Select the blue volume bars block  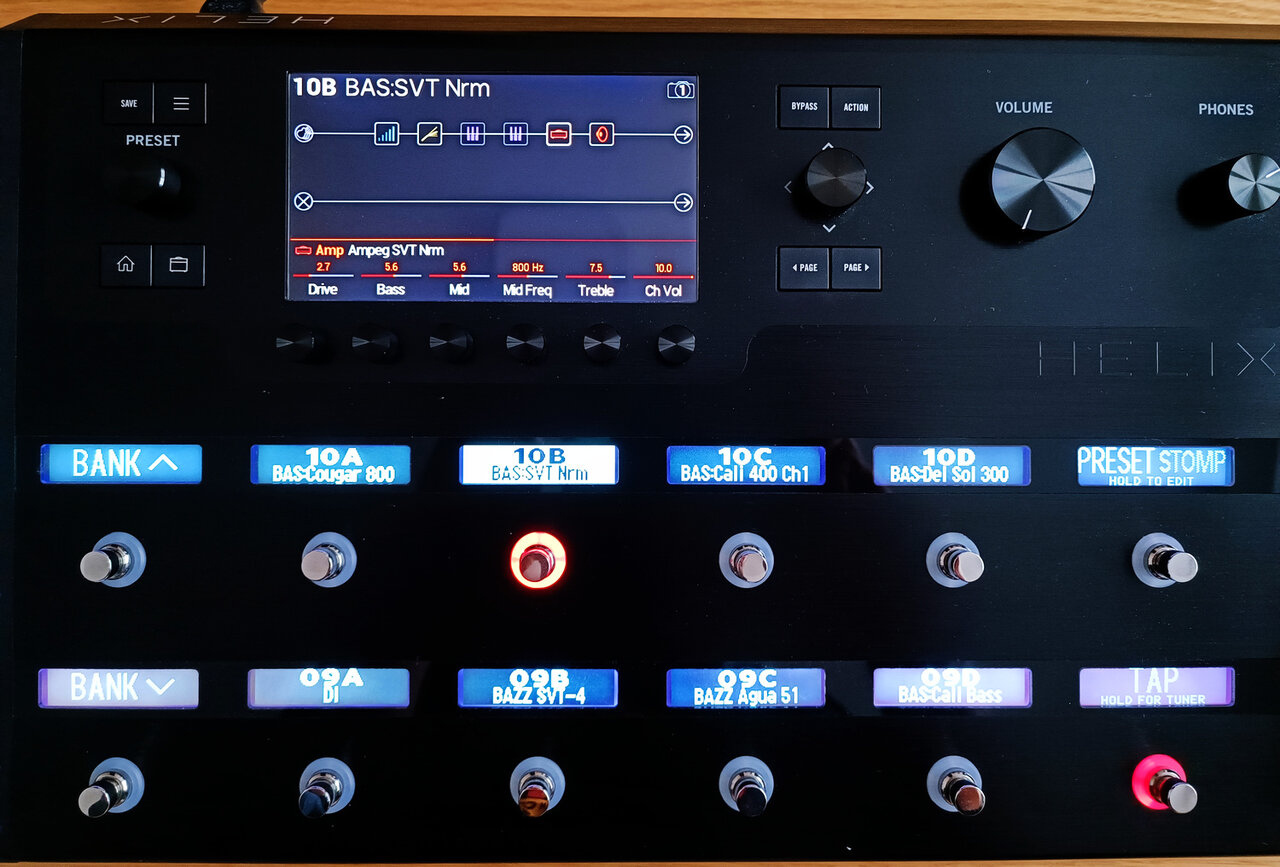point(387,134)
